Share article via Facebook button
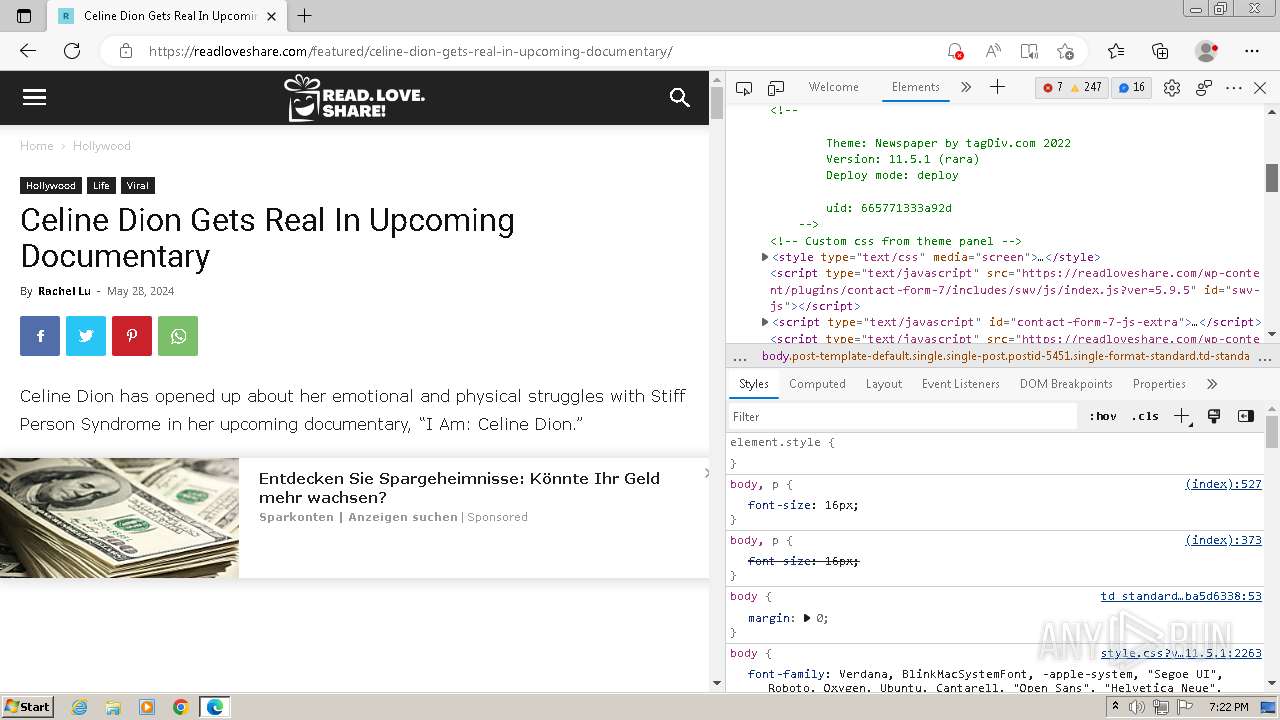Screen dimensions: 1280x720 point(40,336)
